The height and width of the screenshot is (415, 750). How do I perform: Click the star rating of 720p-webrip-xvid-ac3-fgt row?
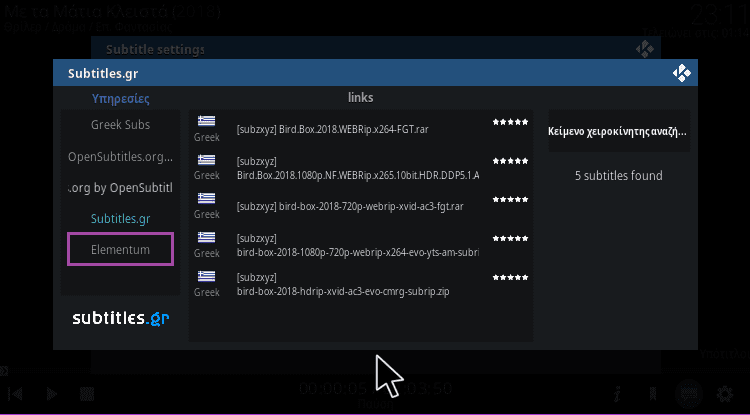pos(510,199)
